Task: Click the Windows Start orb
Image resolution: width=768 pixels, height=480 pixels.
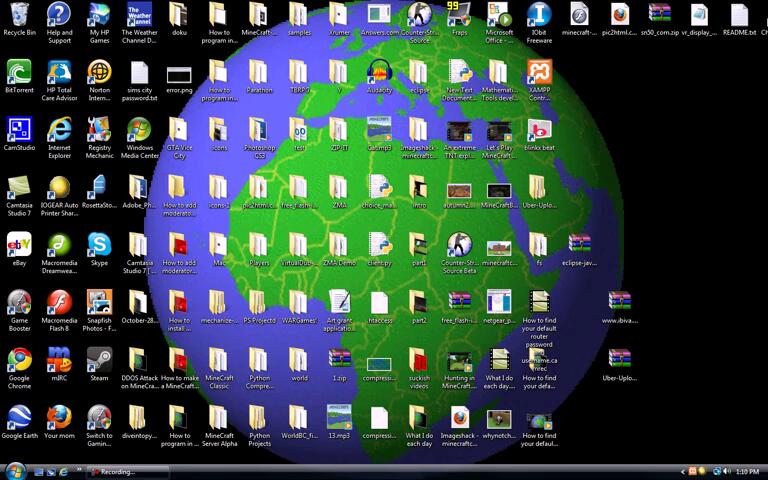Action: 14,471
